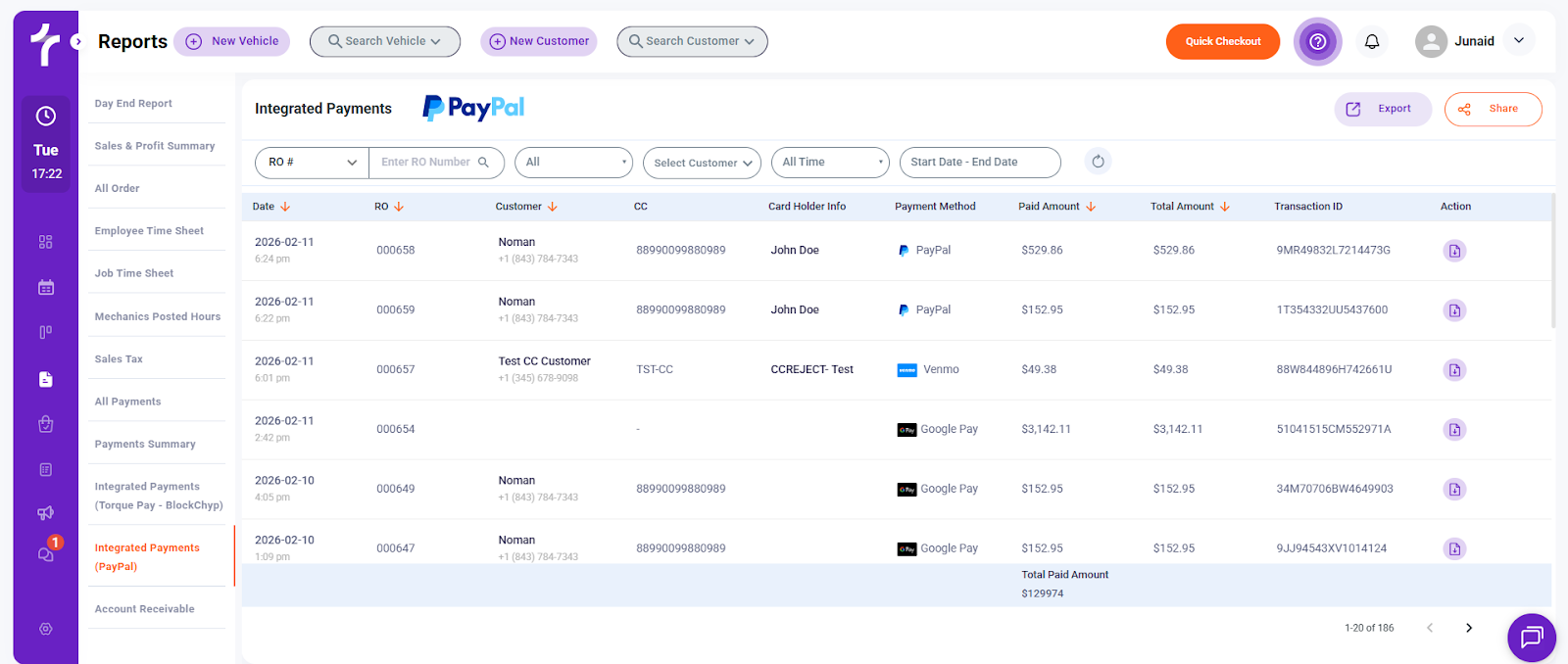
Task: Sort table by Date column
Action: (x=271, y=207)
